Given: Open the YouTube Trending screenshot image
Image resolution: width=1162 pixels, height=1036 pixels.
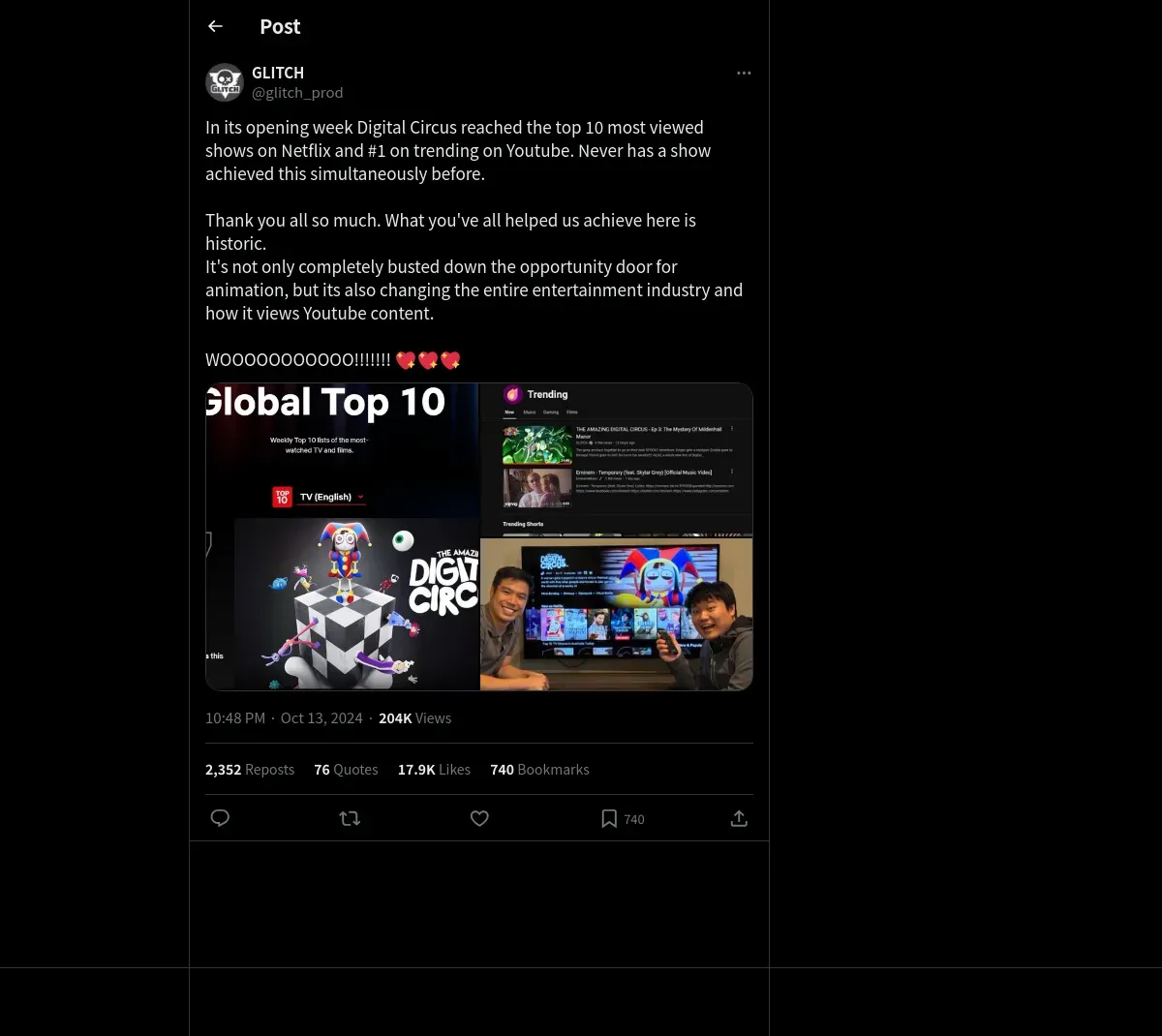Looking at the screenshot, I should [x=617, y=459].
